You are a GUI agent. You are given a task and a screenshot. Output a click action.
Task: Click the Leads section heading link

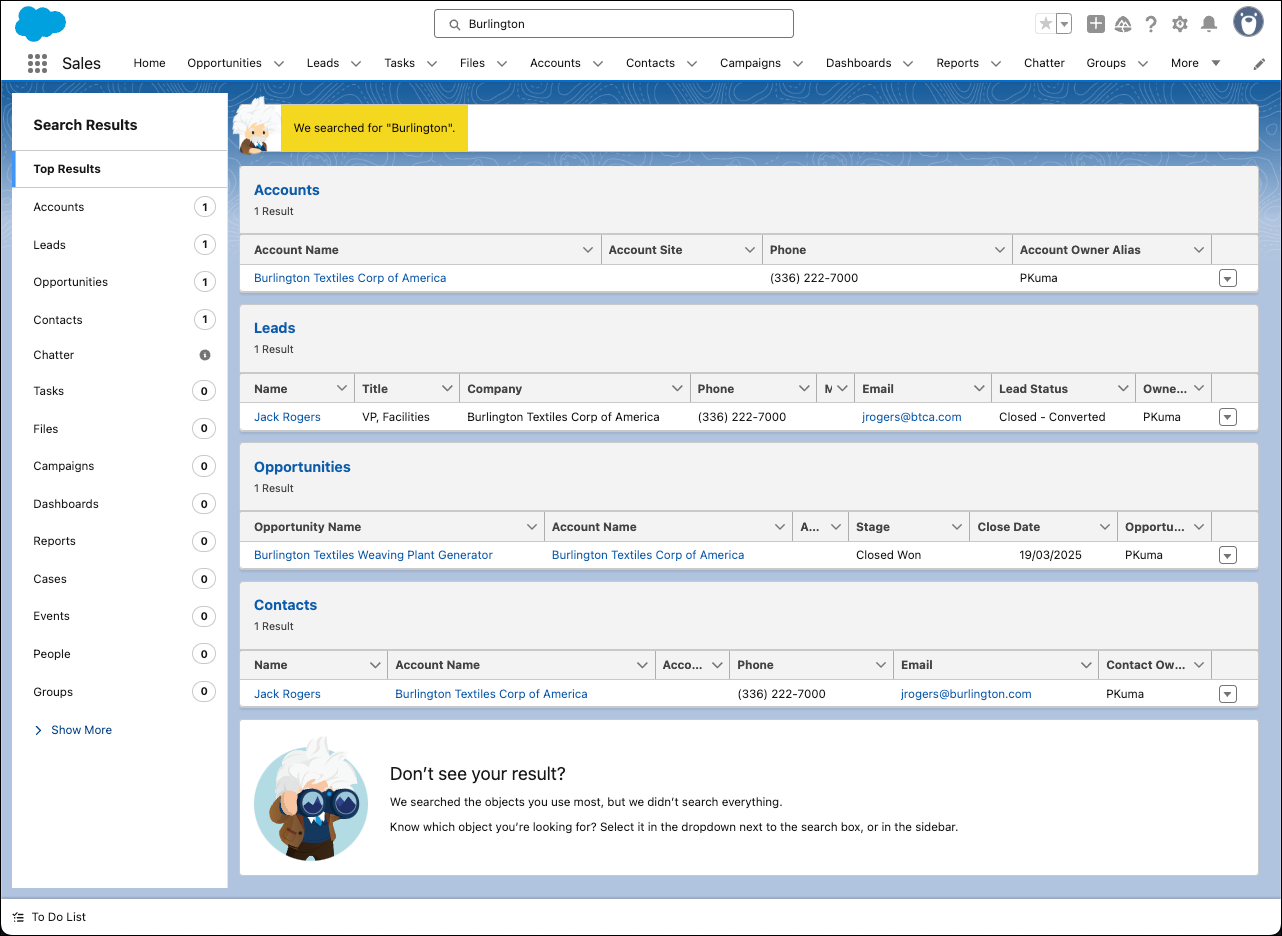click(275, 328)
